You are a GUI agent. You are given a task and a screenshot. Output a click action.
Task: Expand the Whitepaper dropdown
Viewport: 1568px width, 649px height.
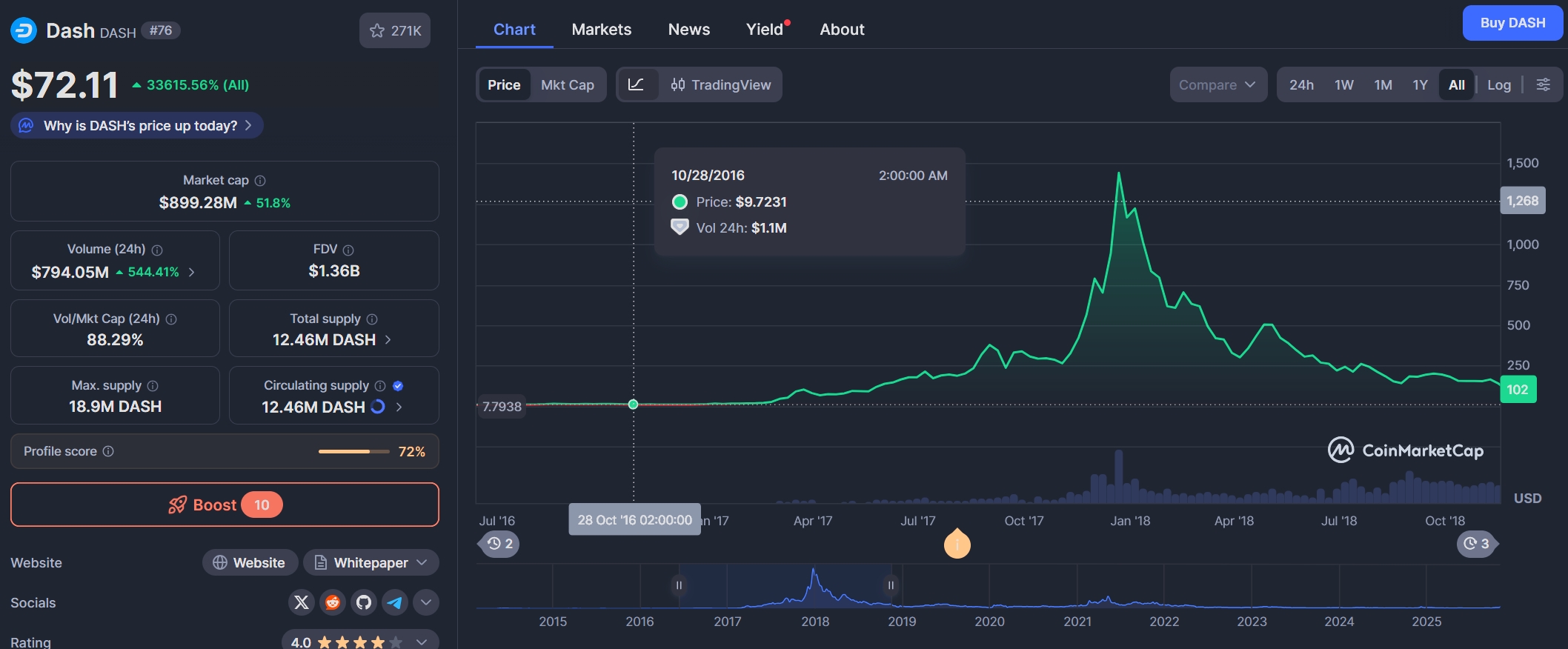[x=371, y=562]
